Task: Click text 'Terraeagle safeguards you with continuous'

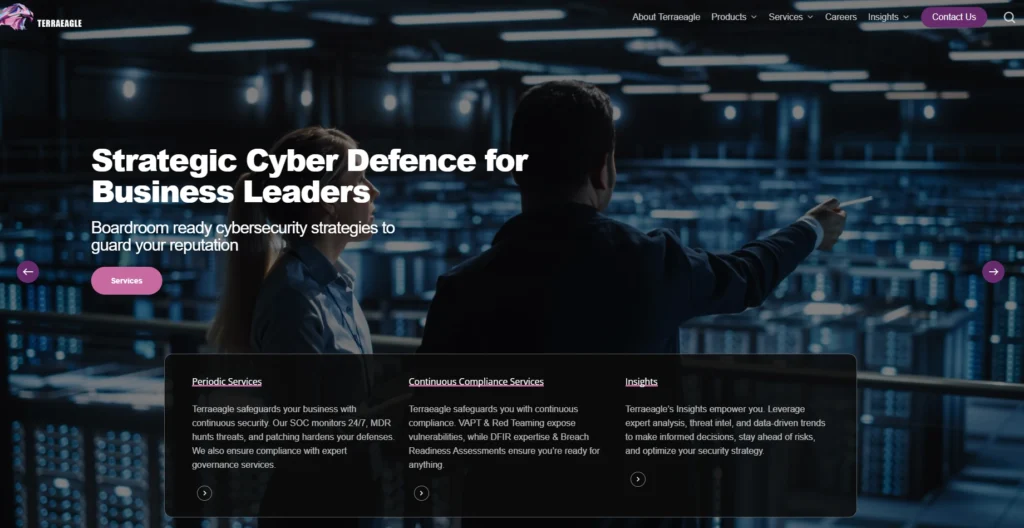Action: tap(493, 409)
